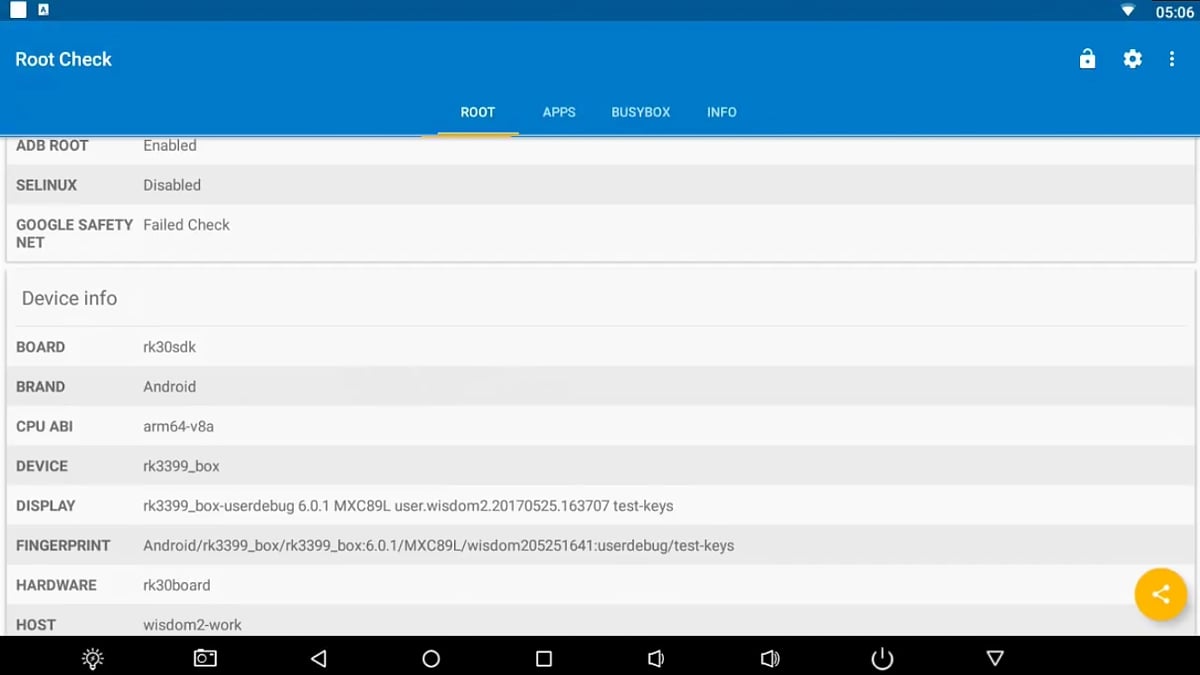Hide the navigation bar using the down triangle
Image resolution: width=1200 pixels, height=675 pixels.
tap(995, 658)
